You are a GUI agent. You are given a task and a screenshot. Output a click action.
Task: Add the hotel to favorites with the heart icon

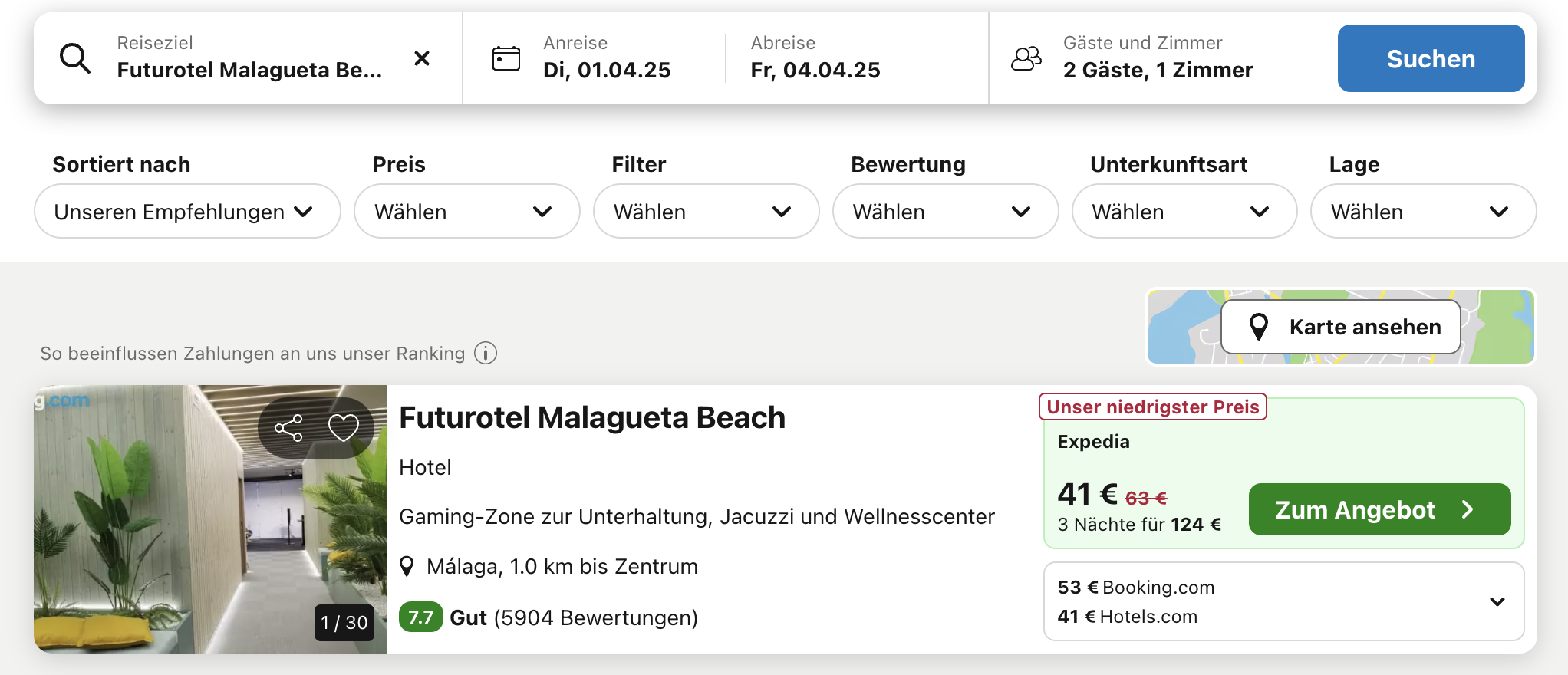click(x=344, y=428)
